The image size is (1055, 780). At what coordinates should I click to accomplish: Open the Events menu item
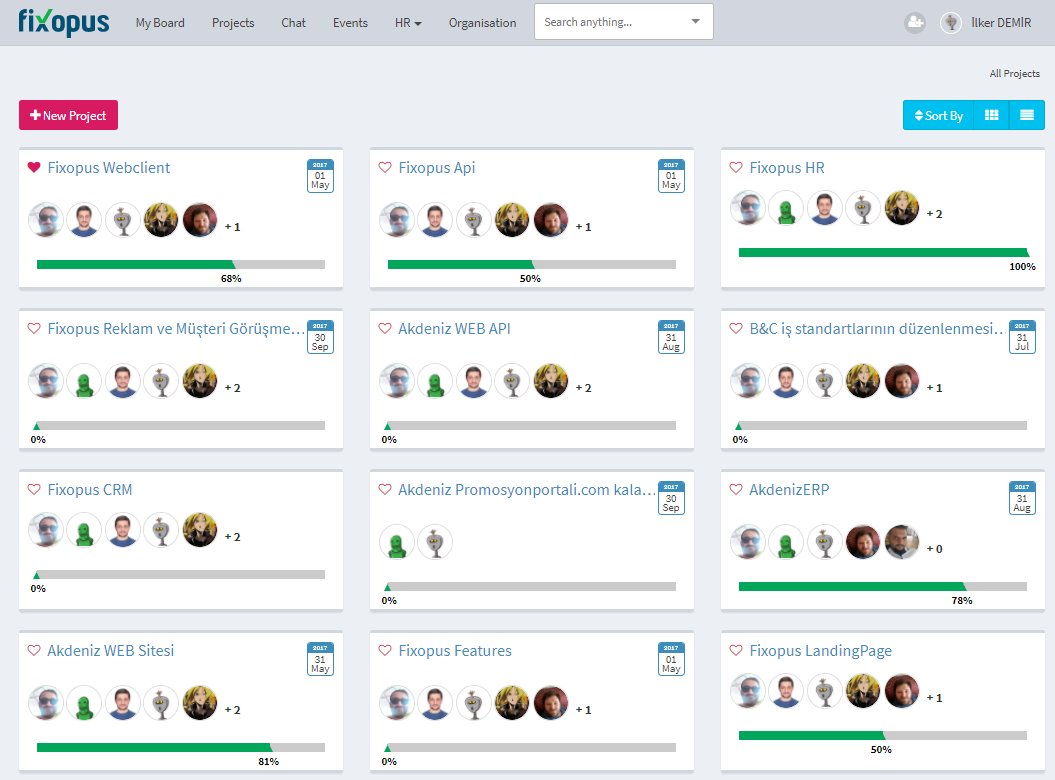tap(351, 23)
